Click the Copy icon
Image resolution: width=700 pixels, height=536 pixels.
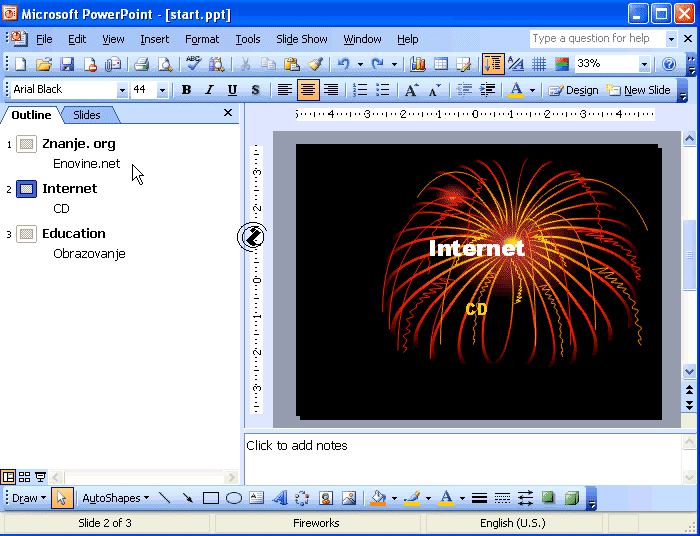pos(268,64)
